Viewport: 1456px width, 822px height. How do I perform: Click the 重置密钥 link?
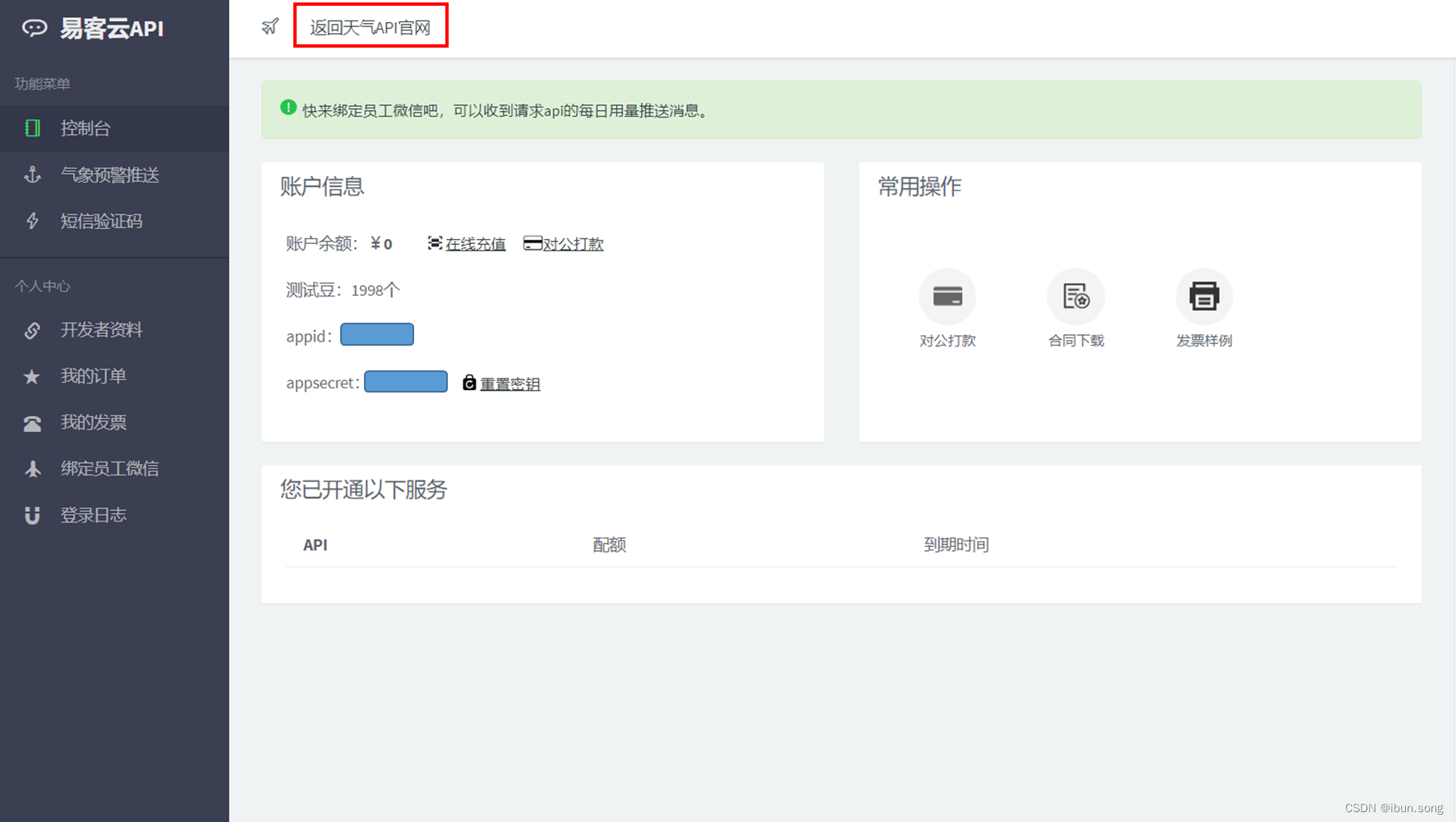pos(509,383)
